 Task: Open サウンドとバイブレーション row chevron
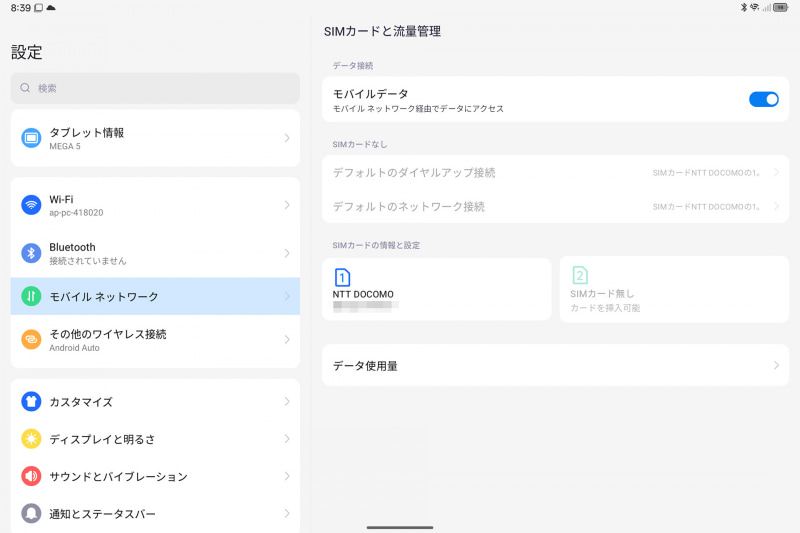[287, 476]
